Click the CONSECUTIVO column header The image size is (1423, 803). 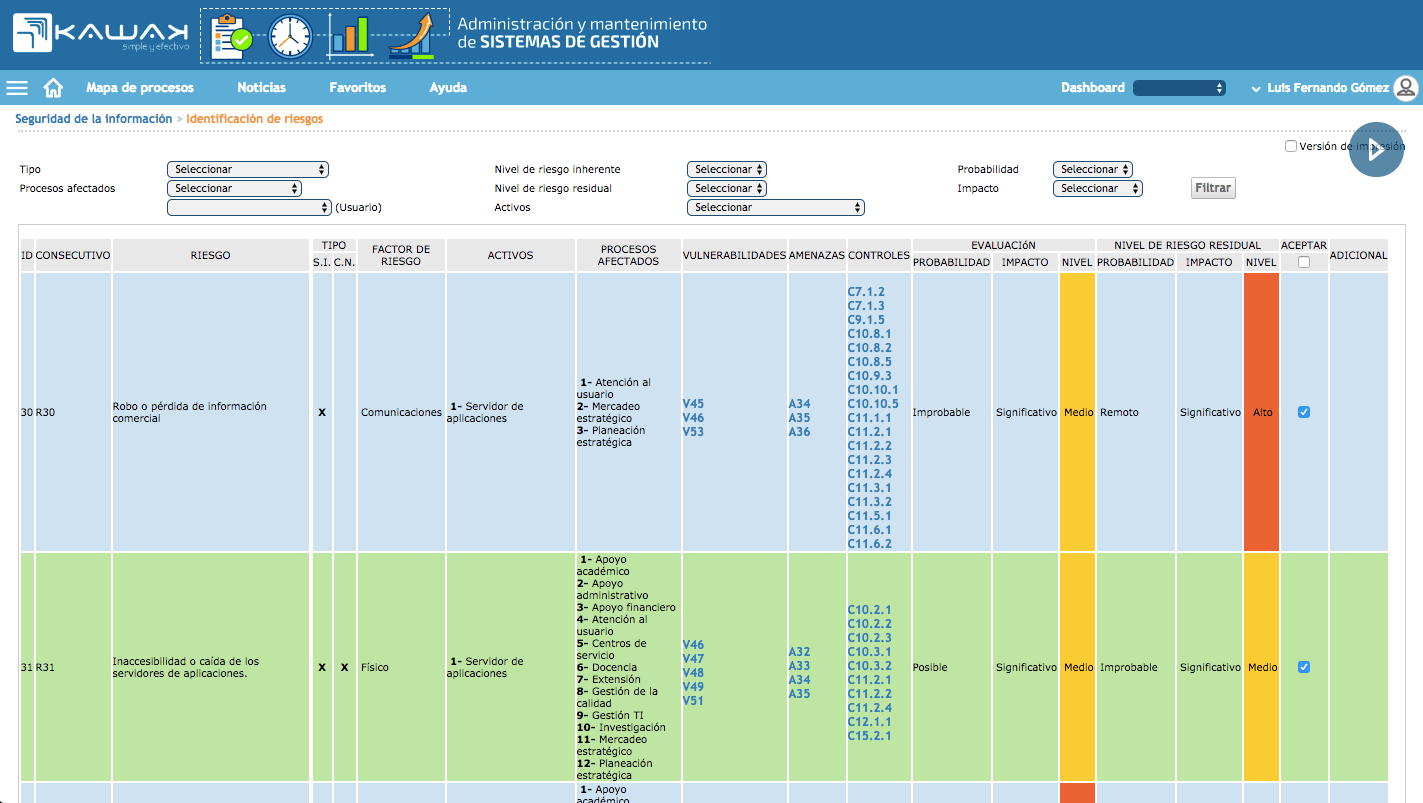(73, 255)
